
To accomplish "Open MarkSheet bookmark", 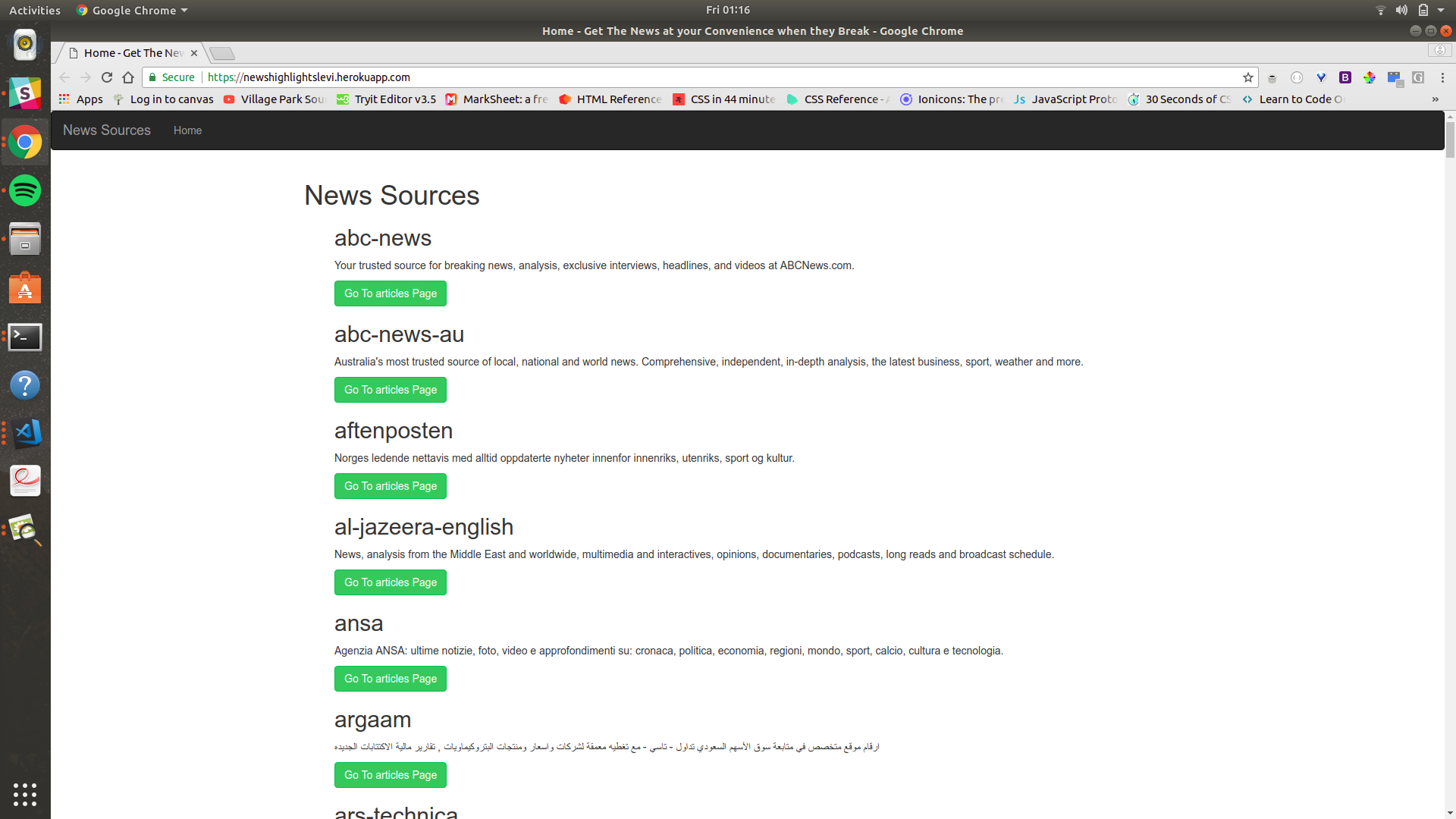I will click(497, 99).
